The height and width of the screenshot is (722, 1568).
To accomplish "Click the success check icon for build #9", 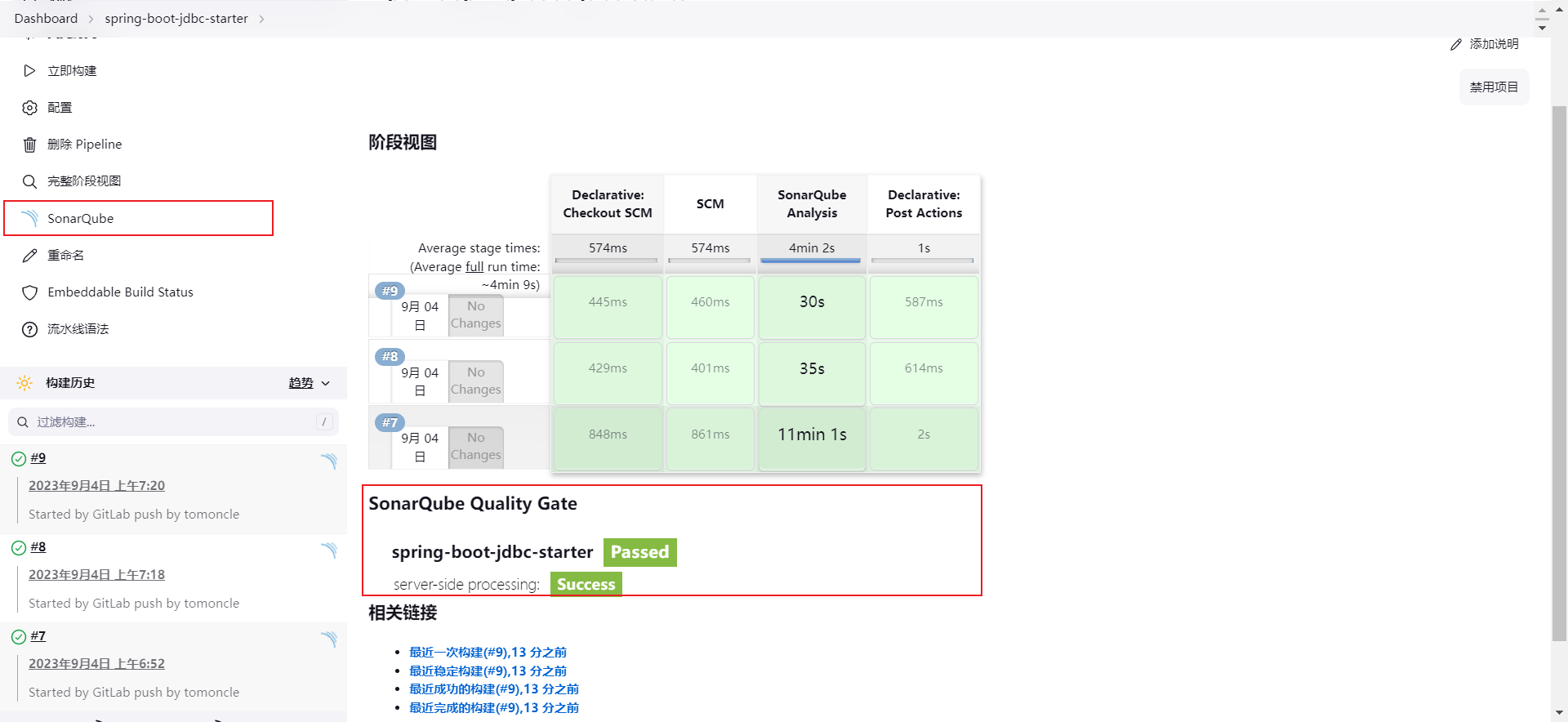I will [18, 459].
